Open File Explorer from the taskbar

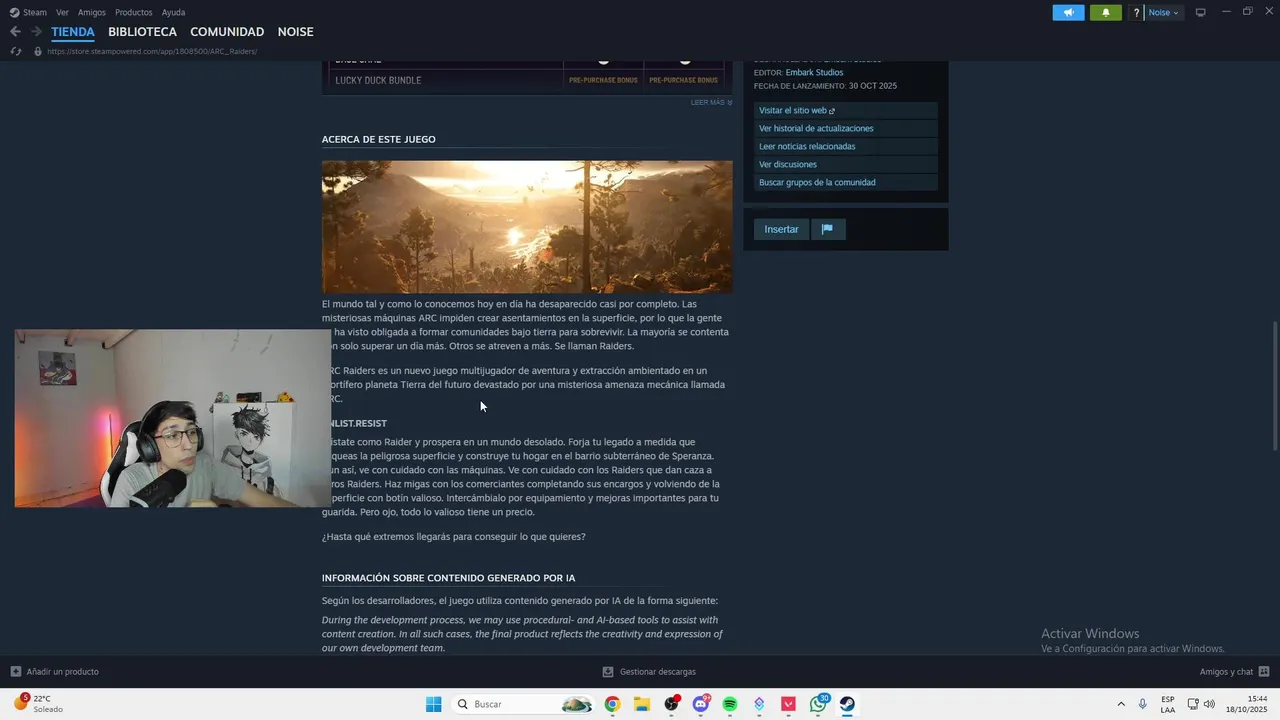coord(642,704)
